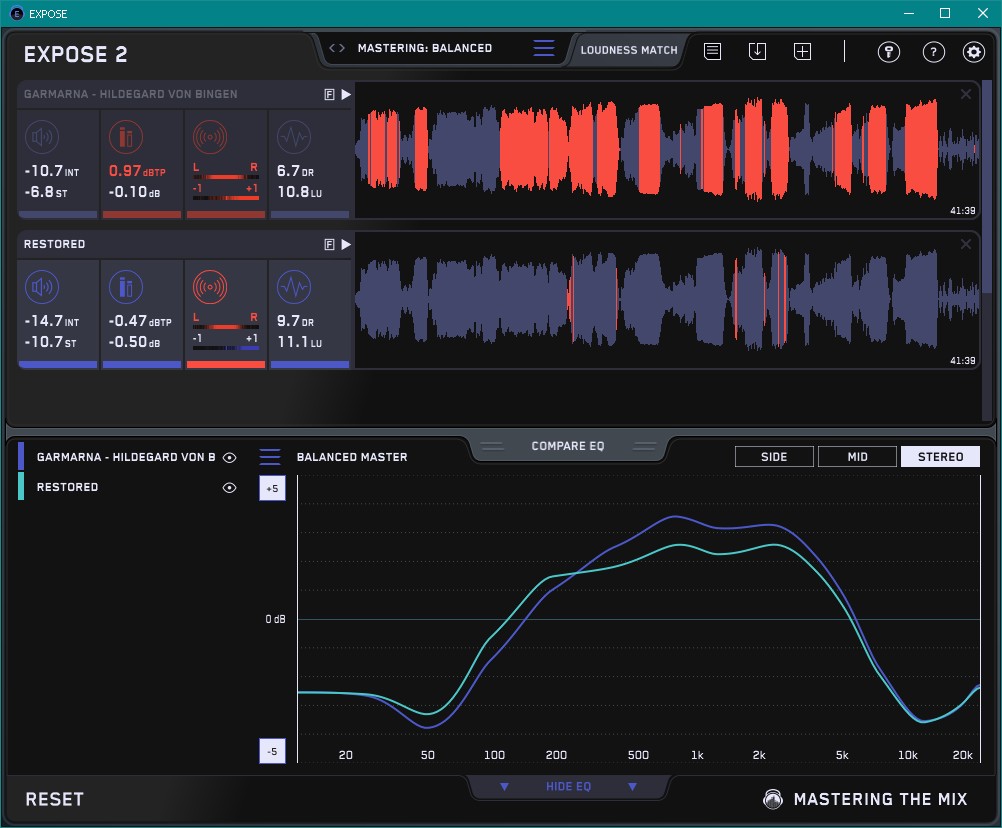This screenshot has width=1002, height=828.
Task: Remove the Restored track with its X
Action: (x=966, y=244)
